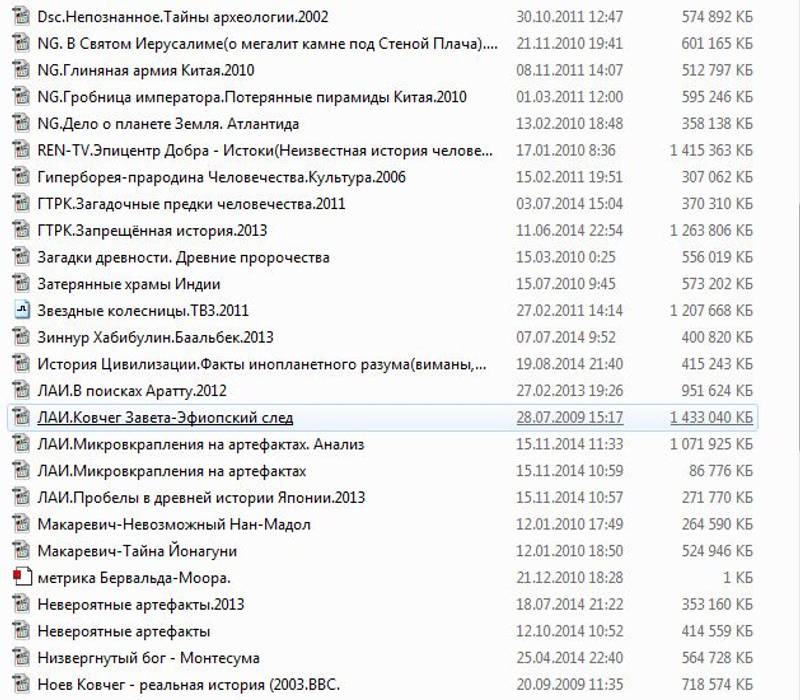800x700 pixels.
Task: Select file name метрика Бервальда-Моора.
Action: [134, 578]
